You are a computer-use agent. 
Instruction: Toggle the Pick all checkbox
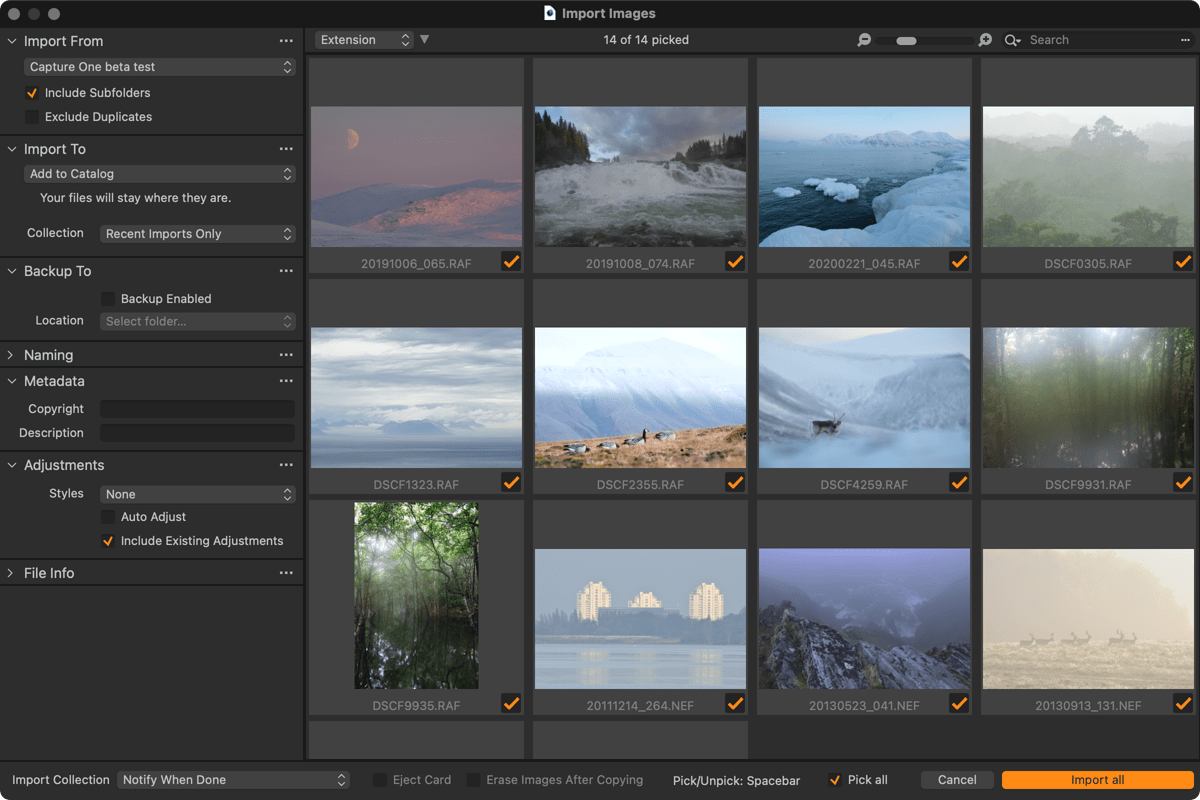click(835, 780)
